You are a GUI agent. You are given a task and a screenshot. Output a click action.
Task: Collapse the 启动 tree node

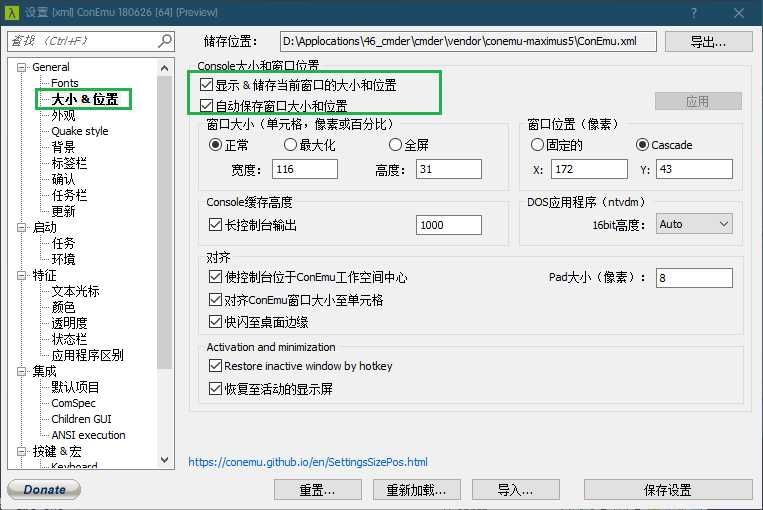tap(21, 227)
